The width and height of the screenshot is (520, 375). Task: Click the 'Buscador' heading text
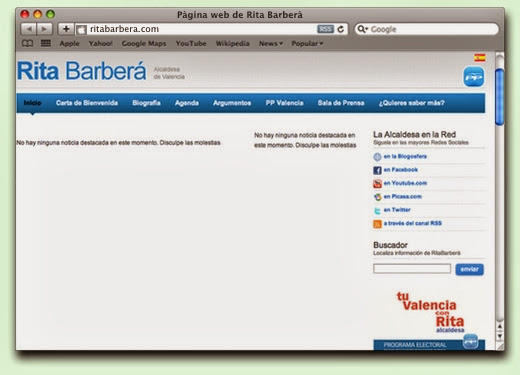[x=390, y=245]
